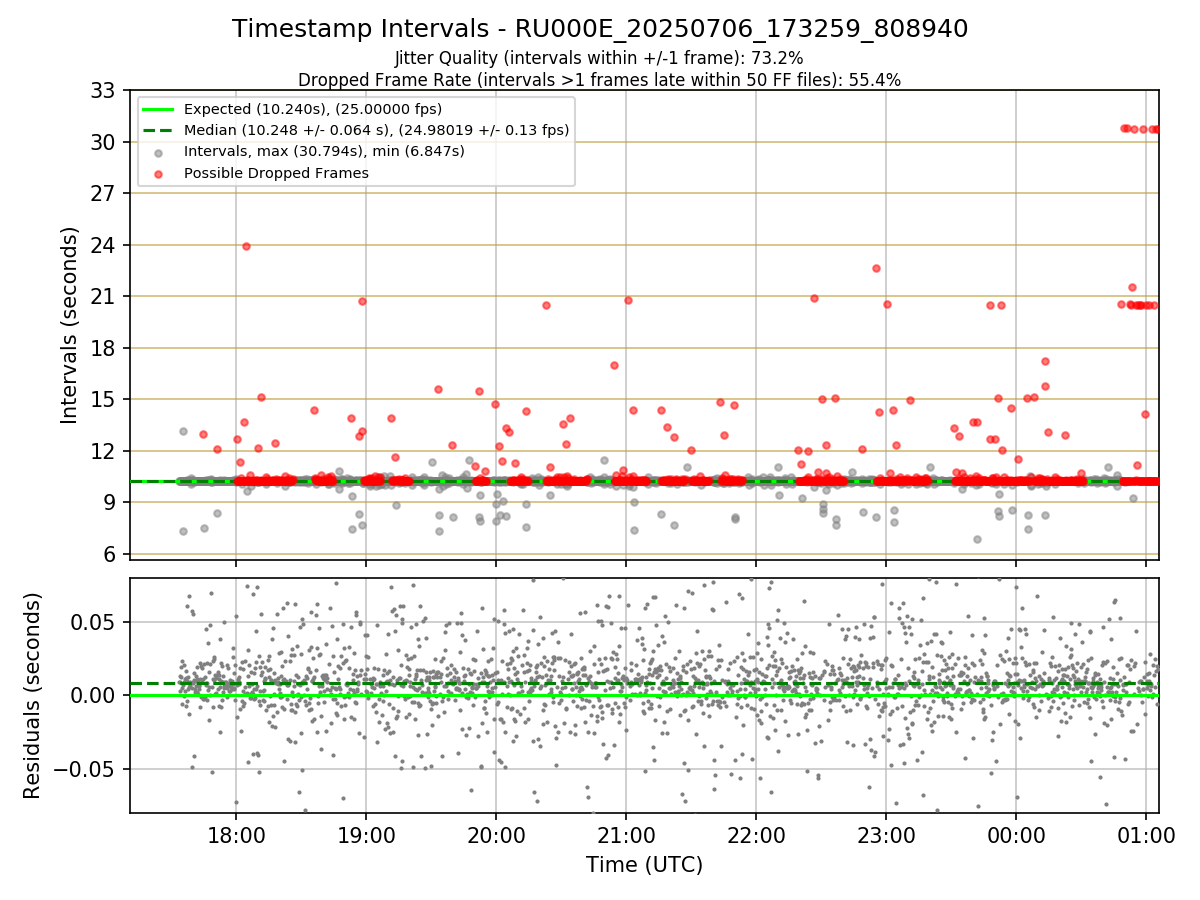Click the "Intervals (seconds)" y-axis label

tap(69, 325)
